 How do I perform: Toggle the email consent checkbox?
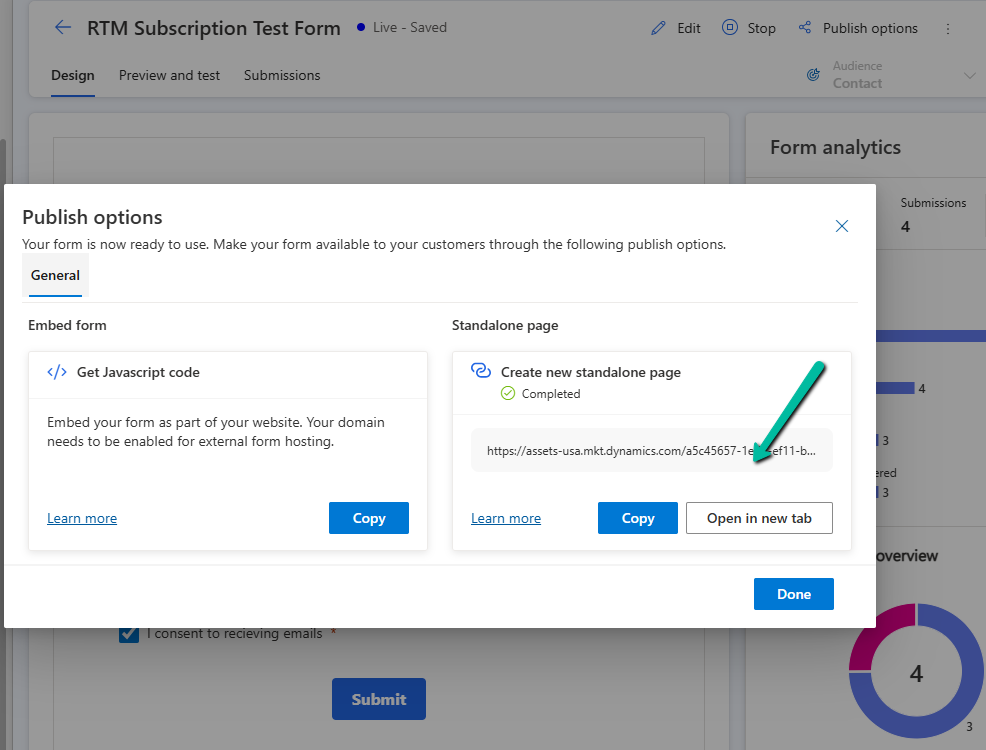click(x=128, y=633)
